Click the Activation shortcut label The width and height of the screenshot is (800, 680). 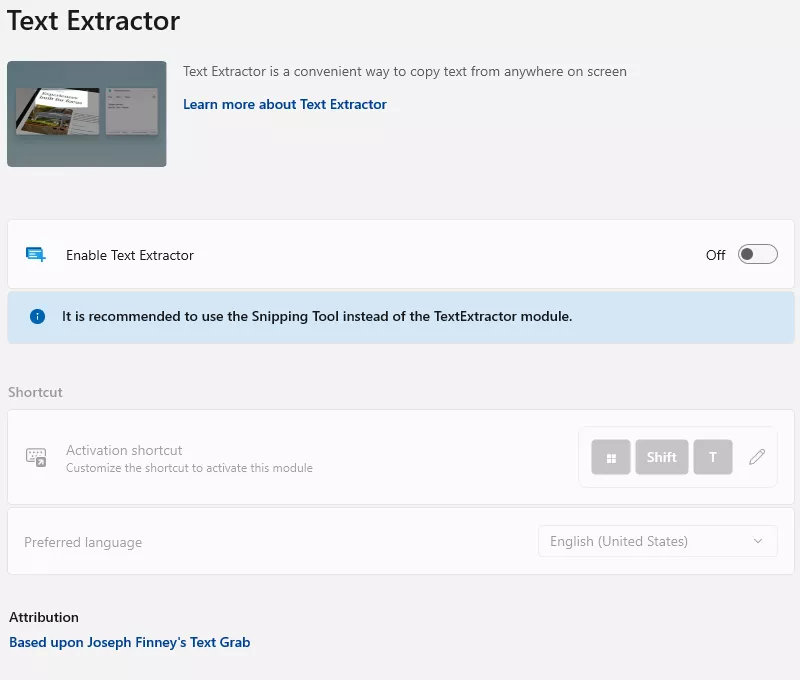[124, 450]
